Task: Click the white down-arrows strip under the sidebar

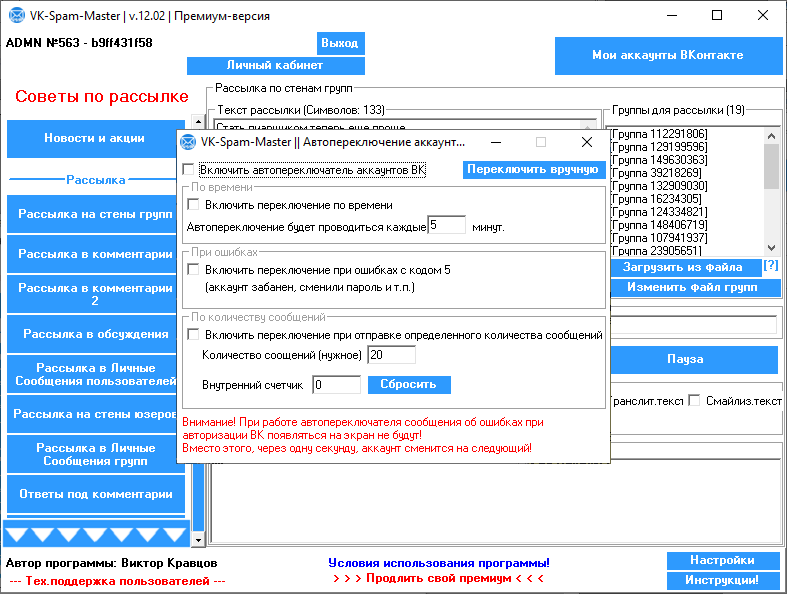Action: coord(97,533)
